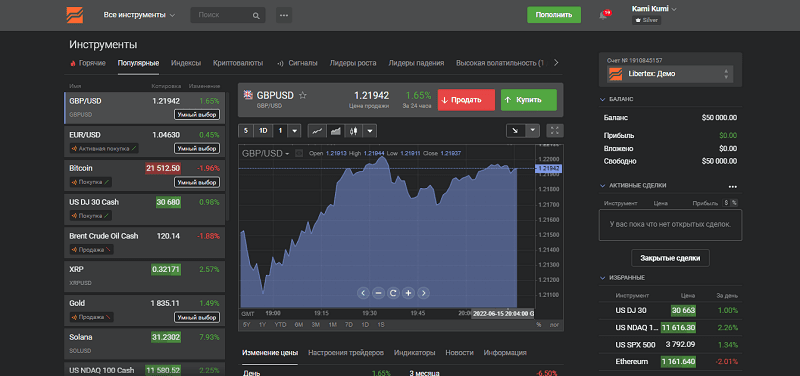Switch to Signals tab
This screenshot has height=376, width=800.
[x=297, y=63]
